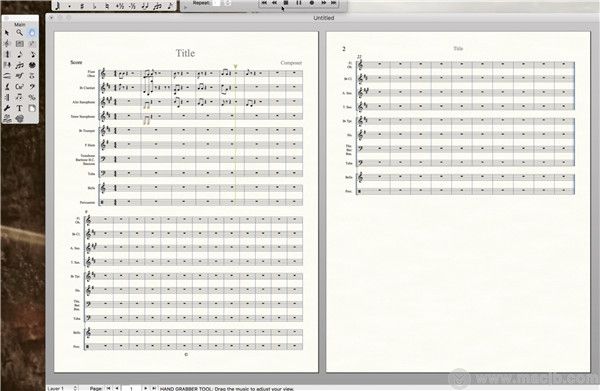Select the Lyrics pen tool
The width and height of the screenshot is (600, 391).
click(x=7, y=86)
